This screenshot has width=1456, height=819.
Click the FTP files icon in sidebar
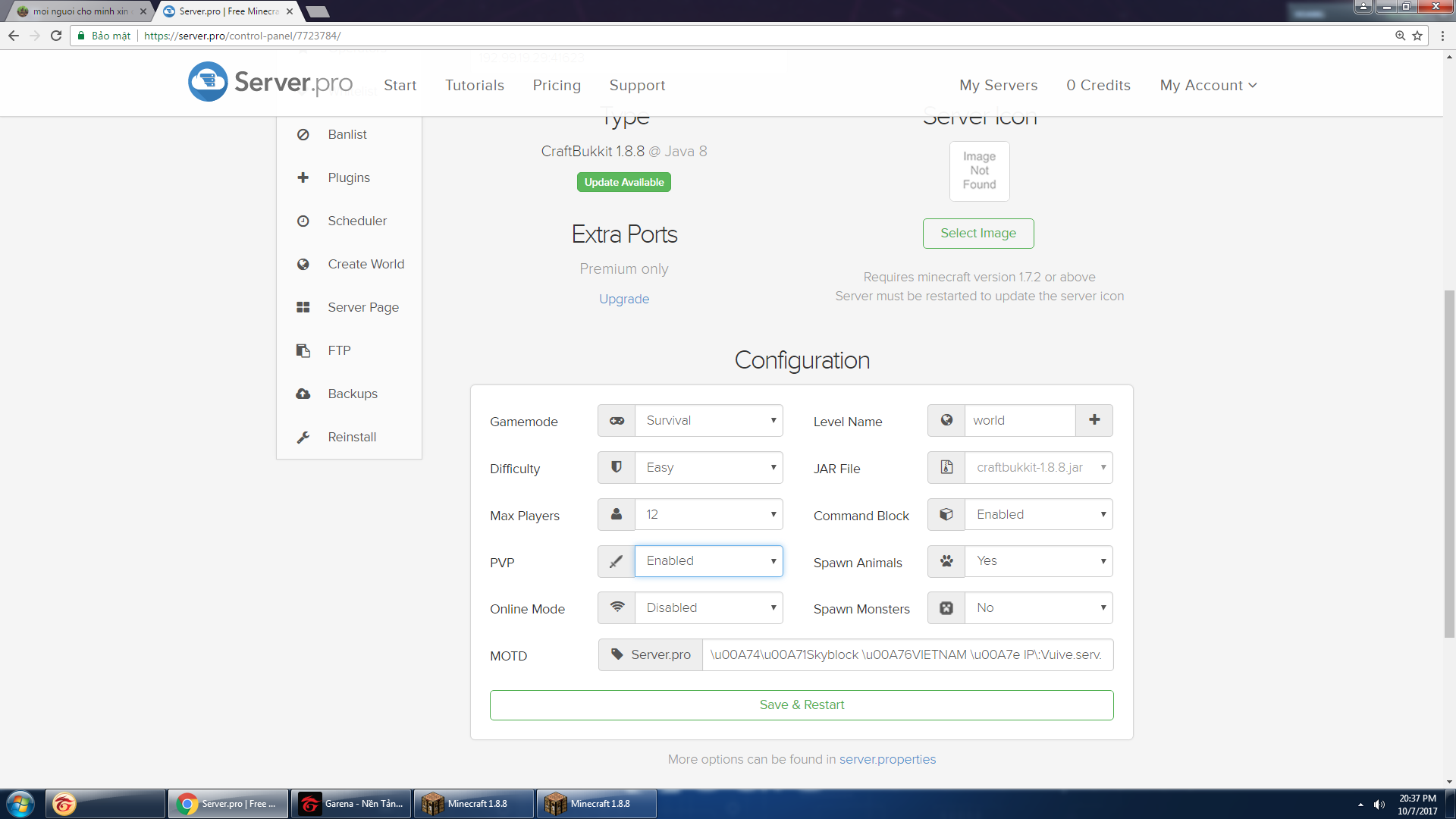coord(303,350)
